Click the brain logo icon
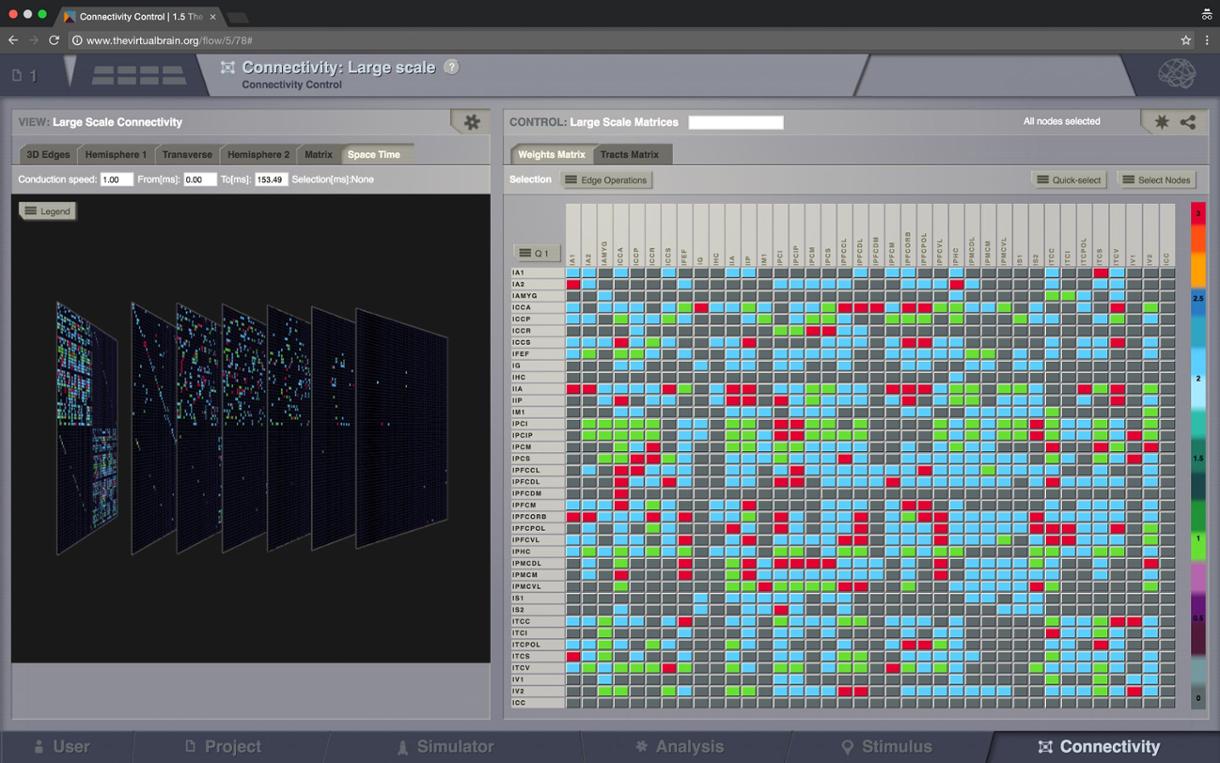This screenshot has height=763, width=1220. point(1177,75)
